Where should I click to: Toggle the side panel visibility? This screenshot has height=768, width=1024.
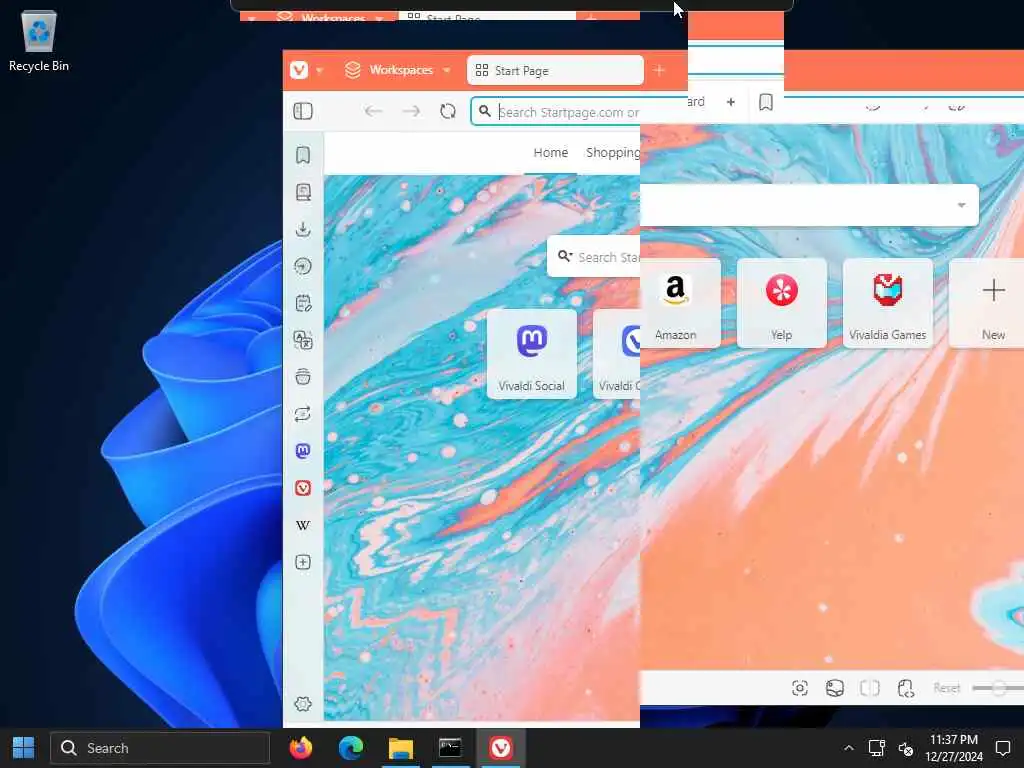point(303,112)
